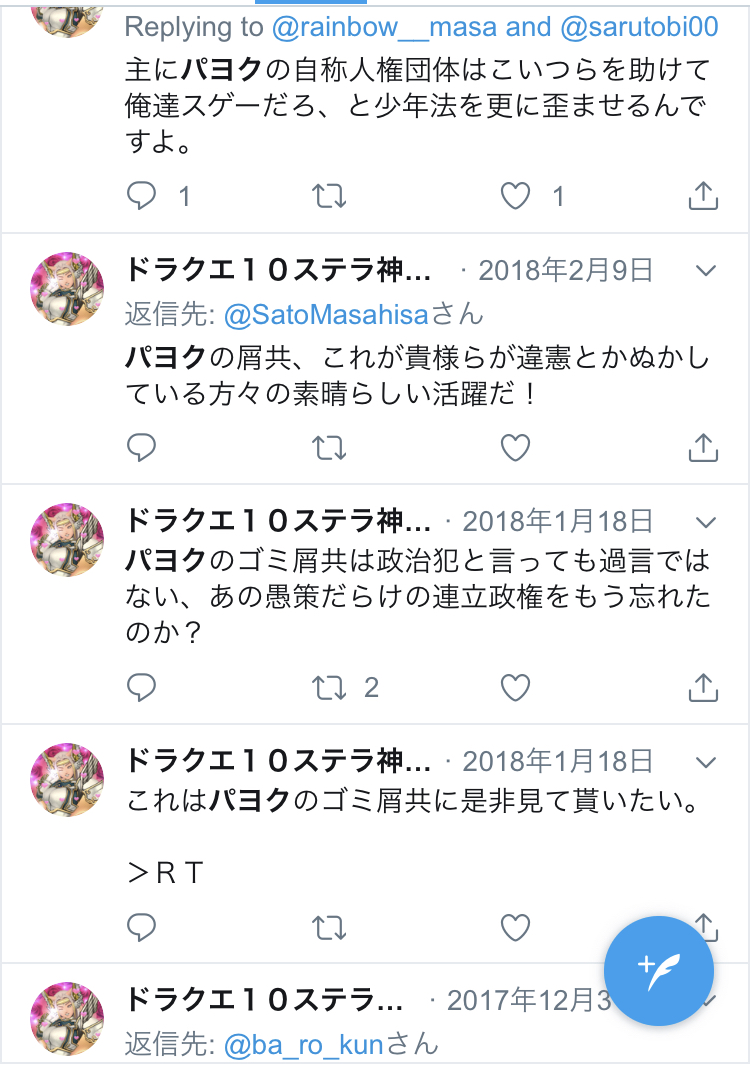Open the February 9 tweet options chevron
The image size is (750, 1068).
point(706,271)
